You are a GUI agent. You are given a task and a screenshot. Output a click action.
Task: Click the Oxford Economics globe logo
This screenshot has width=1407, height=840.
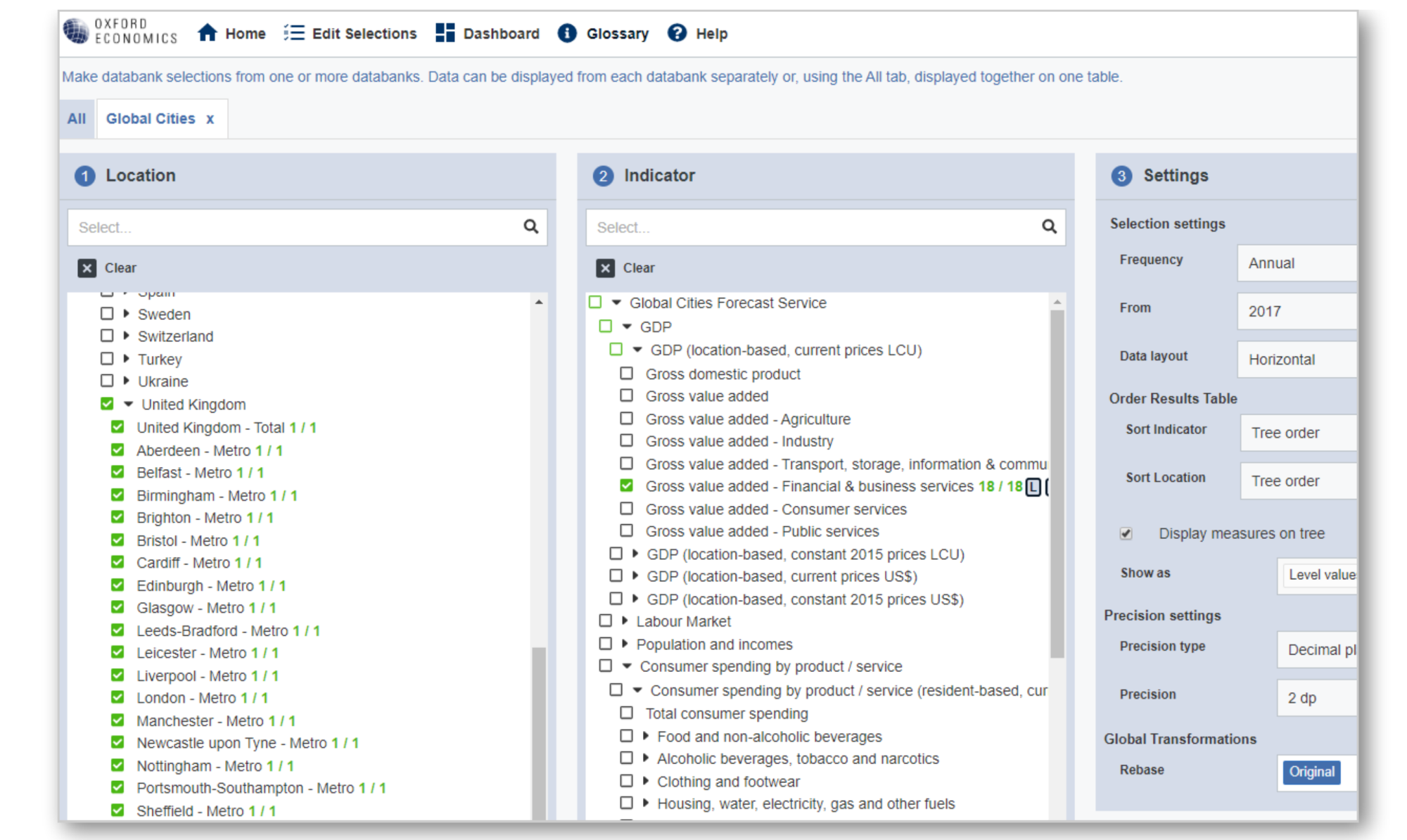pyautogui.click(x=76, y=31)
